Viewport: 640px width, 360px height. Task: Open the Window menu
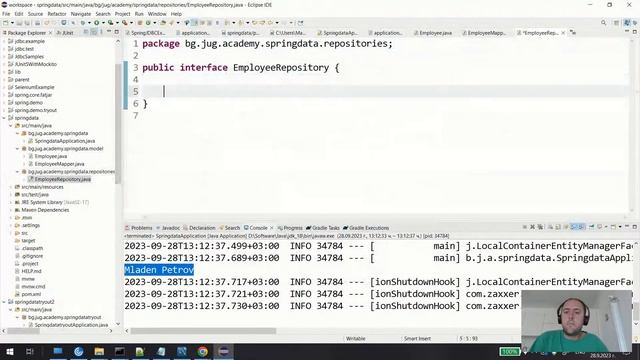tap(157, 14)
